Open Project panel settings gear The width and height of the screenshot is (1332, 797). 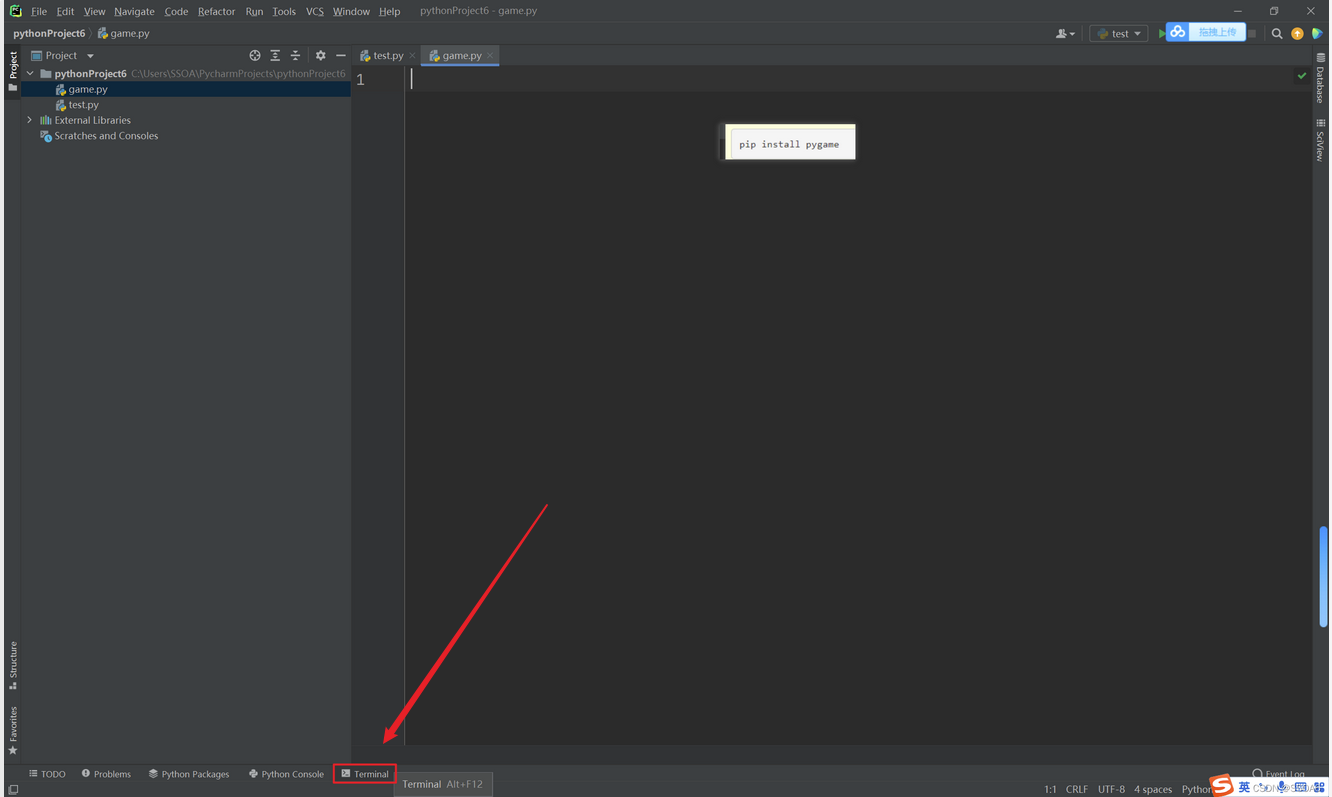(320, 56)
